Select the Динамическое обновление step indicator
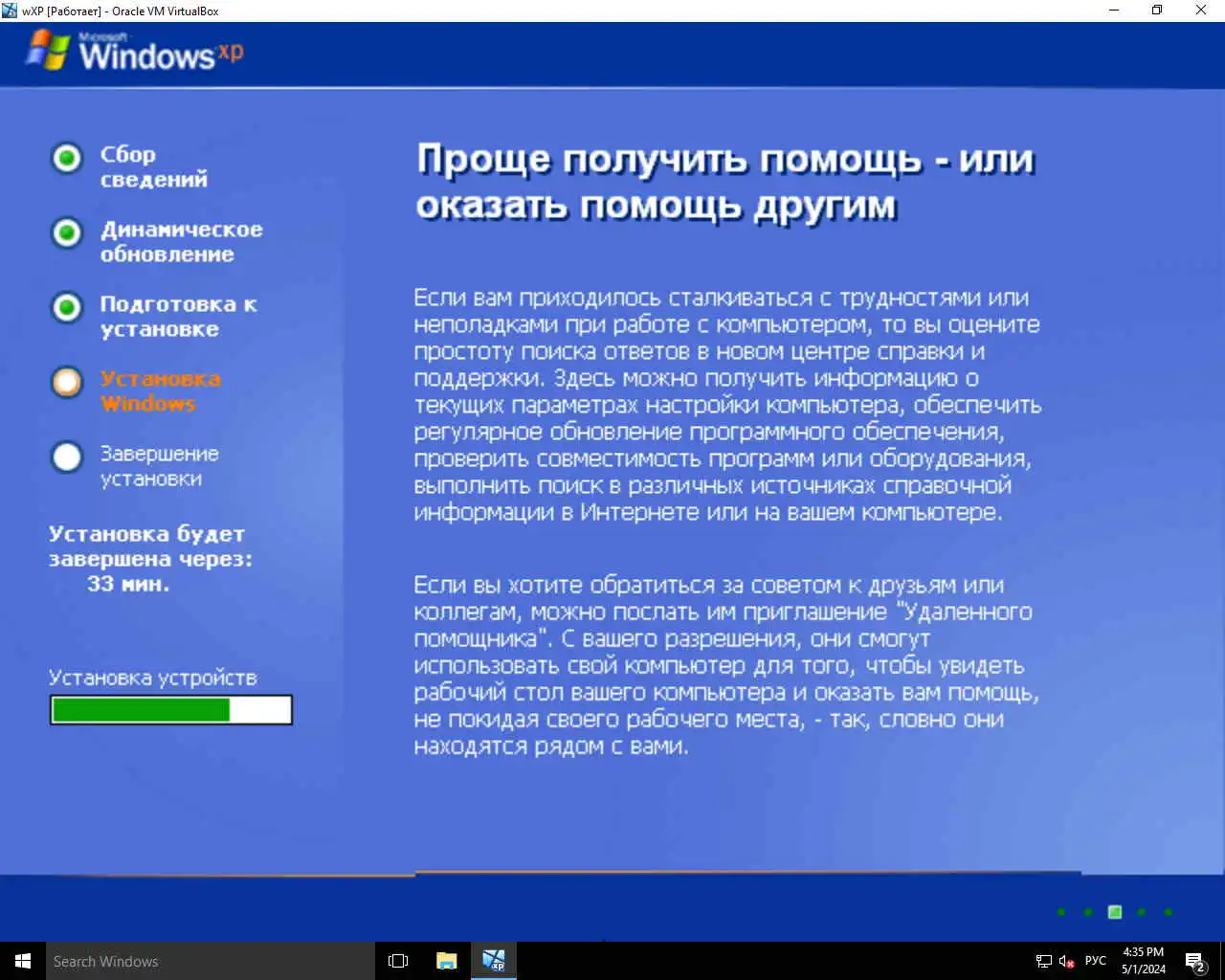The image size is (1225, 980). click(67, 233)
